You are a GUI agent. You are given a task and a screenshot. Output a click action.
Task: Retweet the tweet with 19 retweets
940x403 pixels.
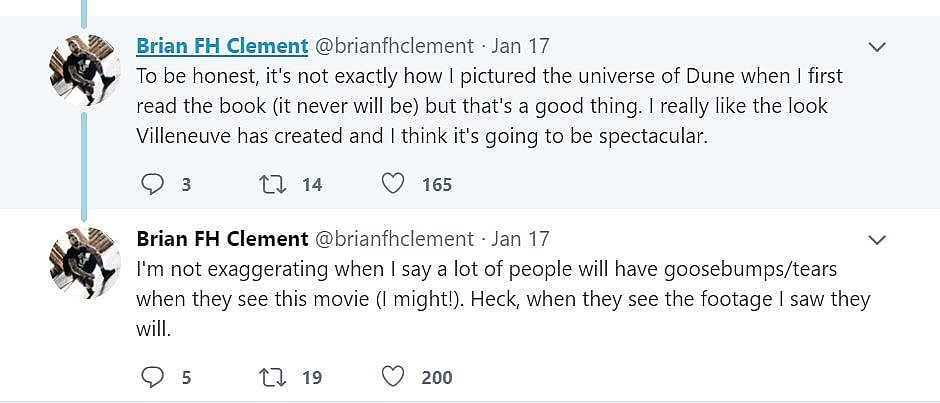271,377
